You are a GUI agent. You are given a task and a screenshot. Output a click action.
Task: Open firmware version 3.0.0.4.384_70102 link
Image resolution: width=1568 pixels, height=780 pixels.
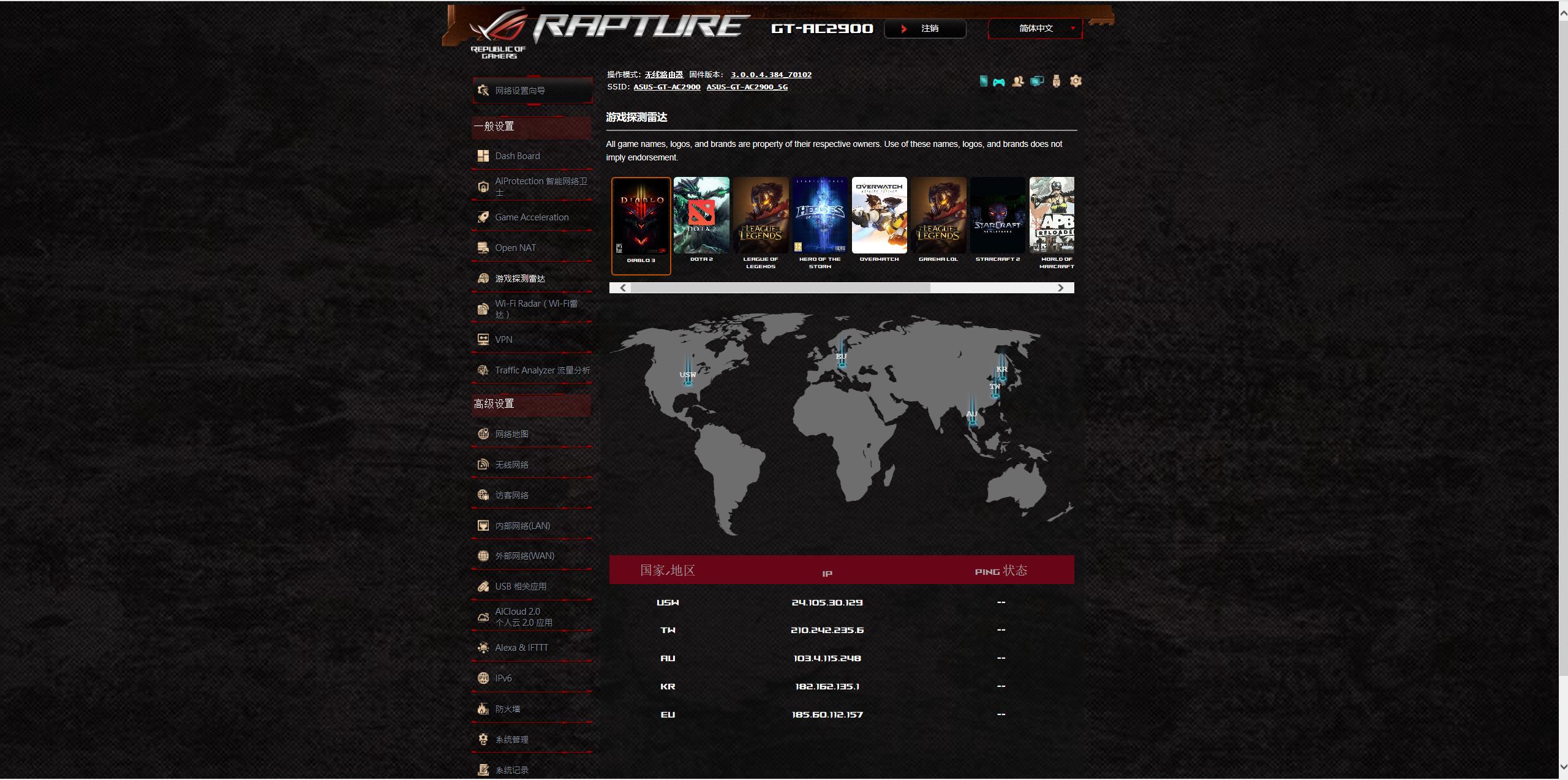coord(771,75)
